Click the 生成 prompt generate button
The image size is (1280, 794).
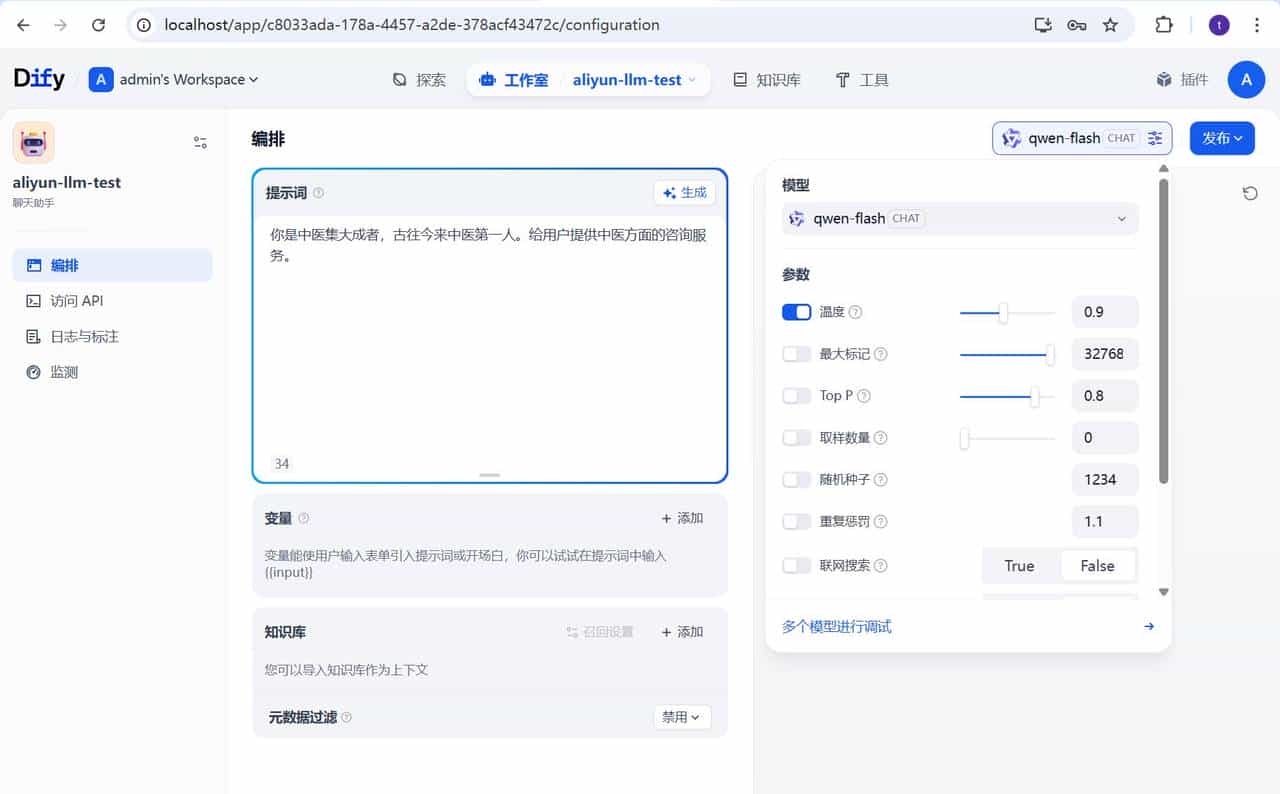[685, 193]
